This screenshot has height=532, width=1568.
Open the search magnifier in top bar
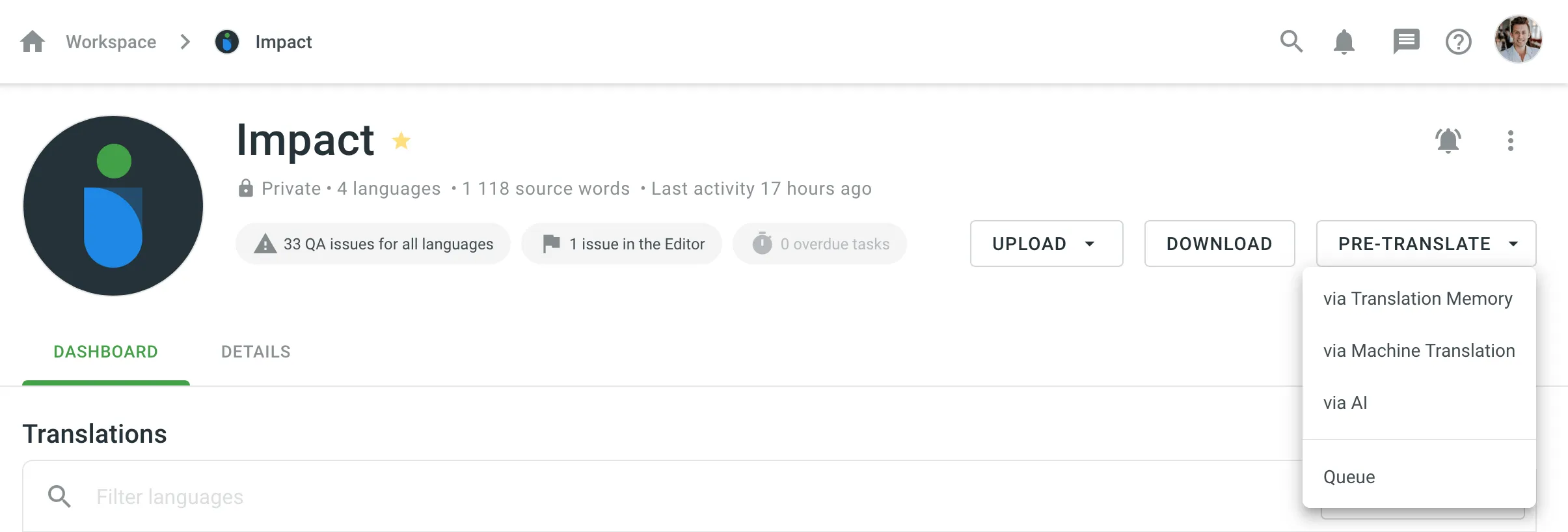coord(1291,42)
